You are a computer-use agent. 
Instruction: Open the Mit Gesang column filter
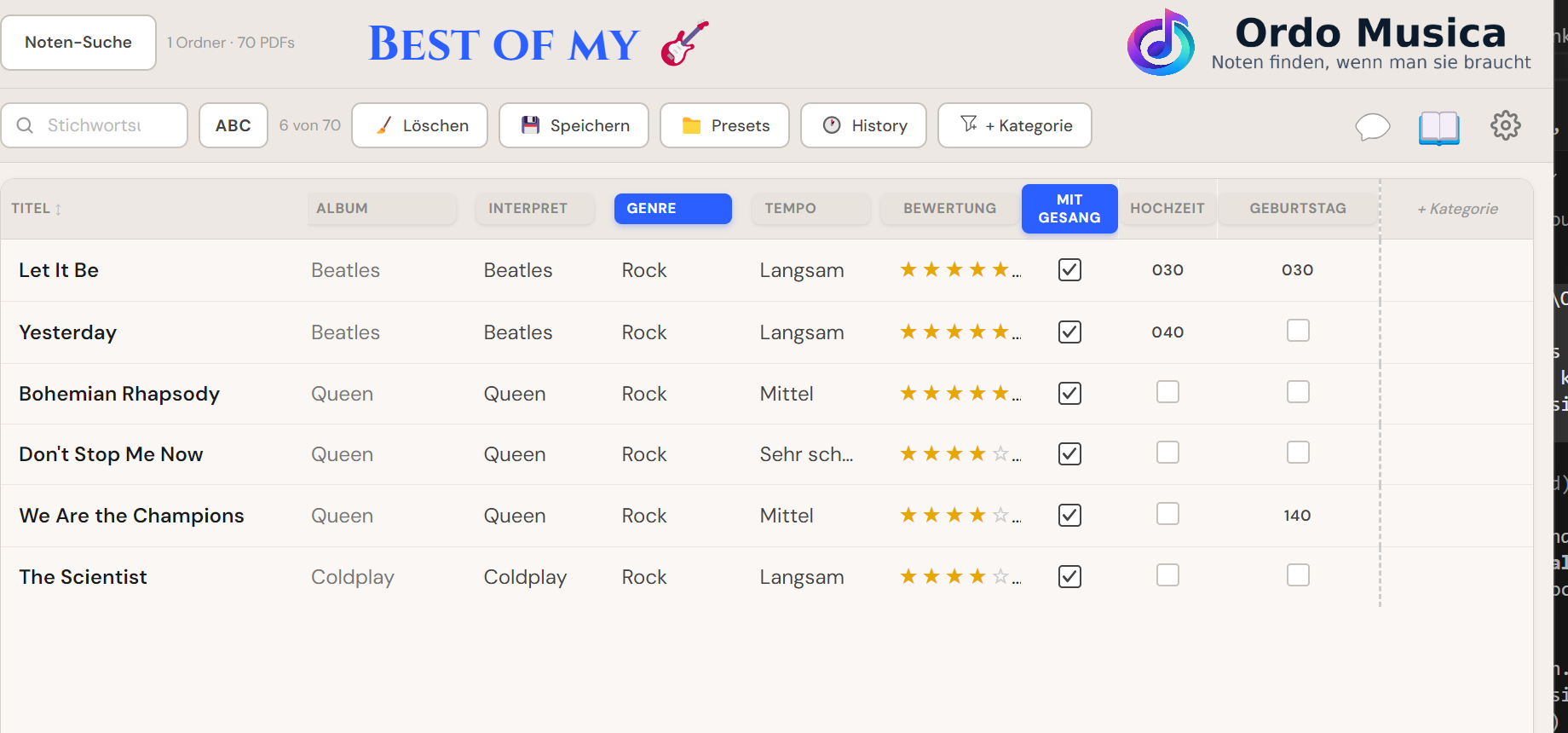1069,209
